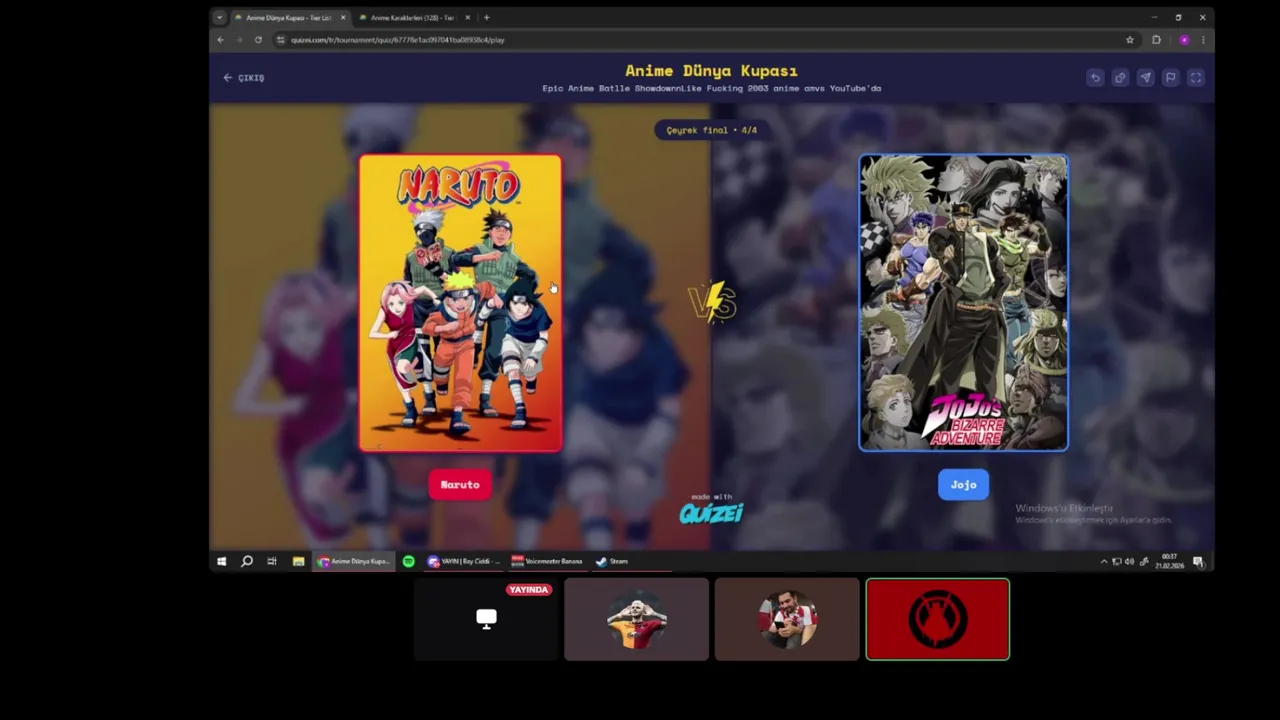Open the browser three-dot menu
Image resolution: width=1280 pixels, height=720 pixels.
(x=1202, y=40)
